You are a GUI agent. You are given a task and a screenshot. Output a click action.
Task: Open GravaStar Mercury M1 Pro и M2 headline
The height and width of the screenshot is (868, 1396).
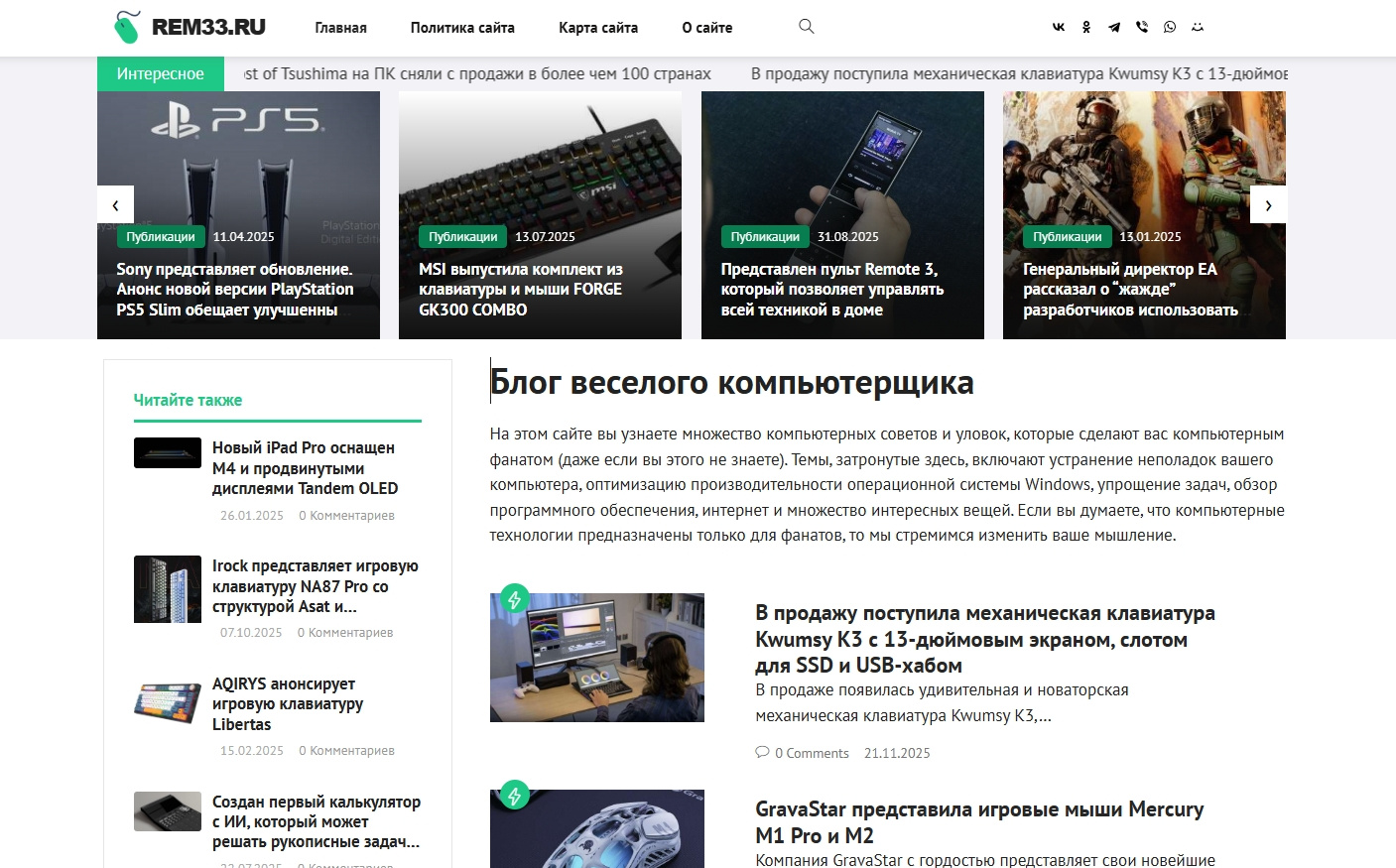click(x=979, y=822)
